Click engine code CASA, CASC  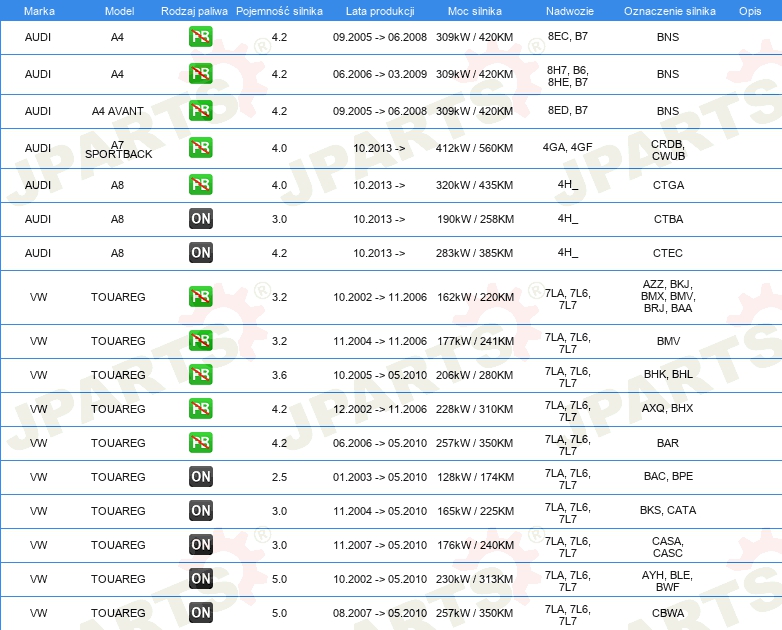668,547
